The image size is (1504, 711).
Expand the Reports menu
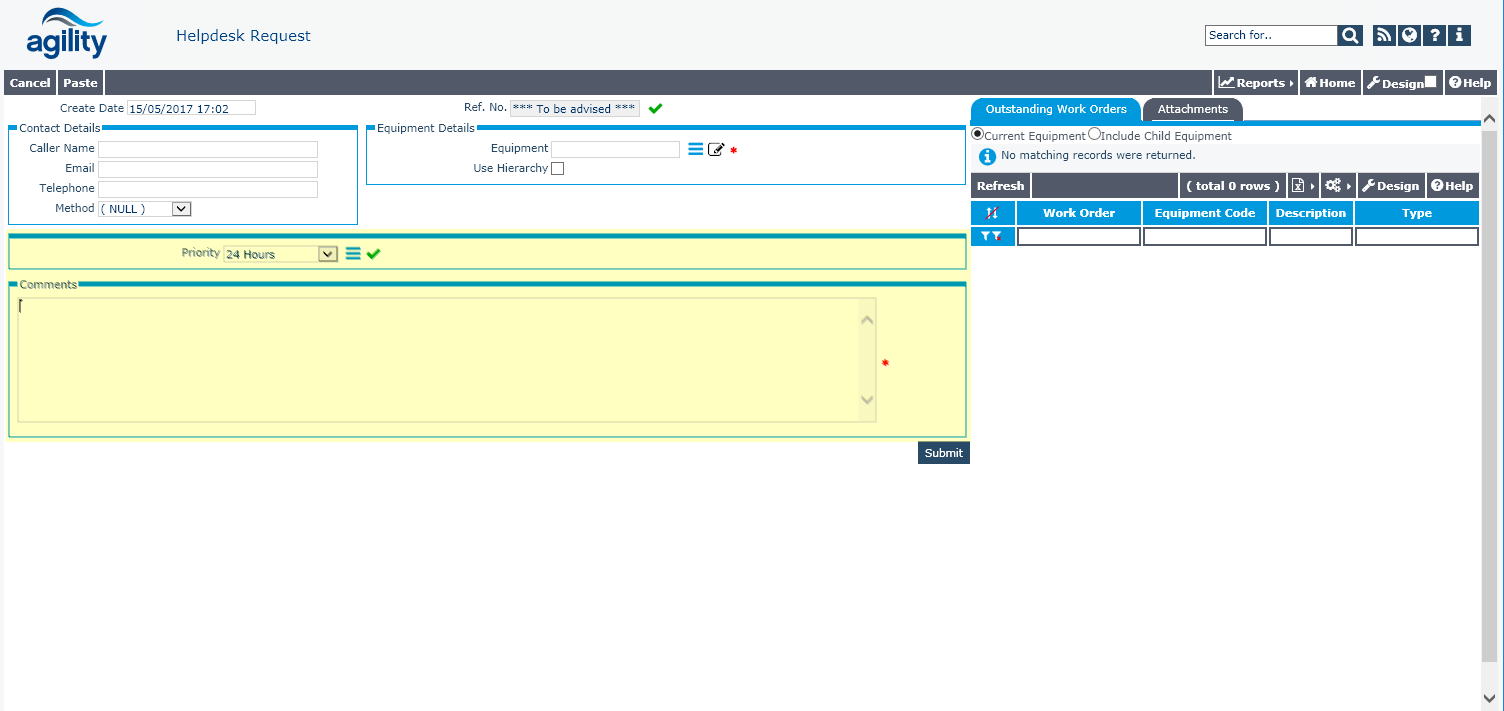point(1255,83)
